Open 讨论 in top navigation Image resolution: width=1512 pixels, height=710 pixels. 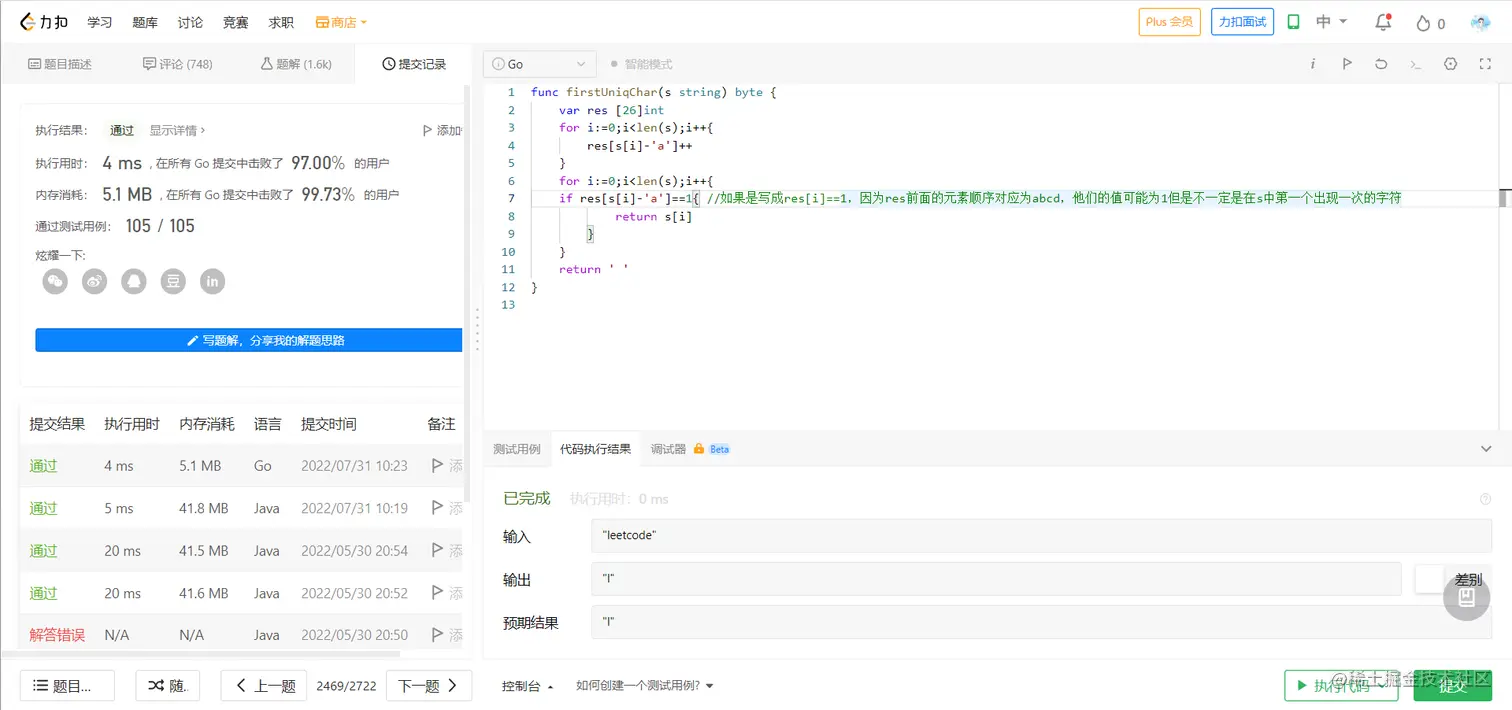pyautogui.click(x=190, y=22)
